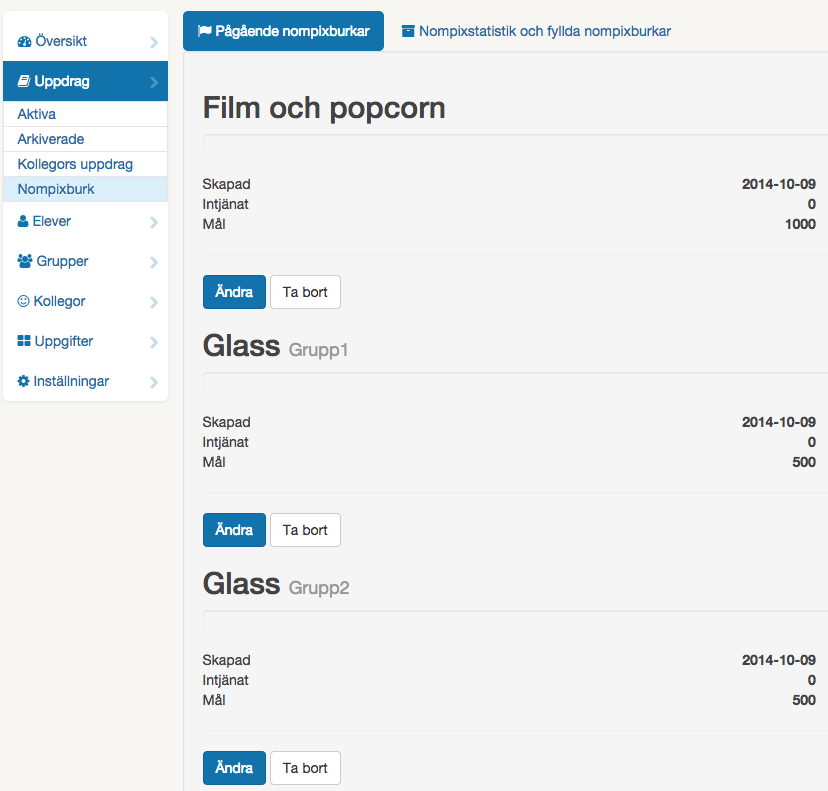828x791 pixels.
Task: Expand the Grupper section chevron
Action: (154, 262)
